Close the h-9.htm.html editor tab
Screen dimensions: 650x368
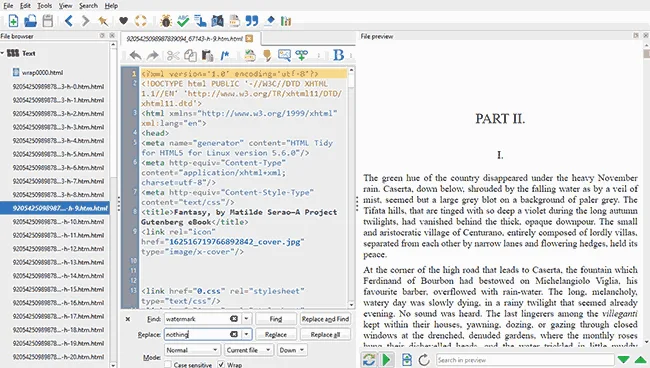(249, 39)
